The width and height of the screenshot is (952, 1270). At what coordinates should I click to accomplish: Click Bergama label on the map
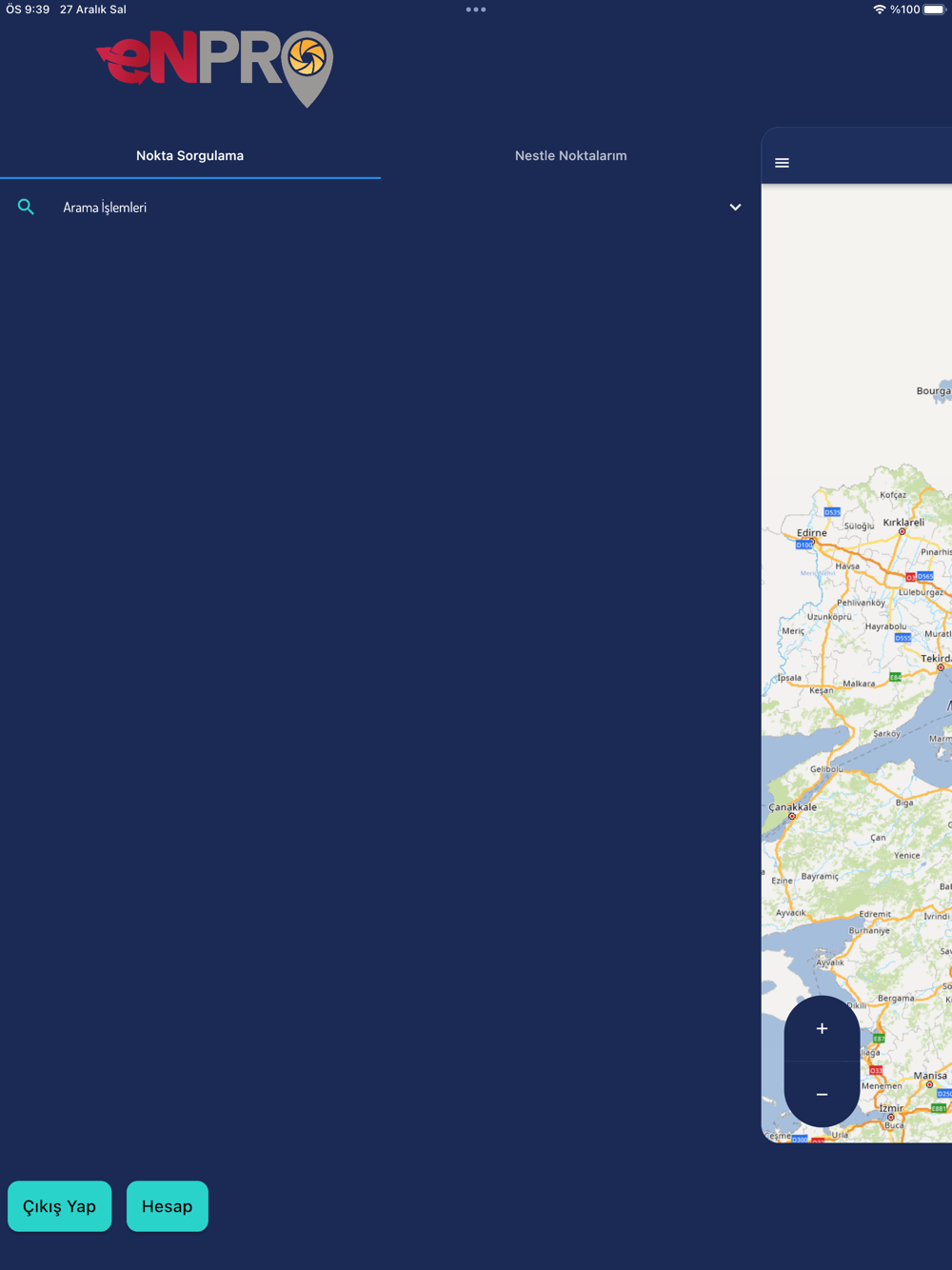coord(896,998)
